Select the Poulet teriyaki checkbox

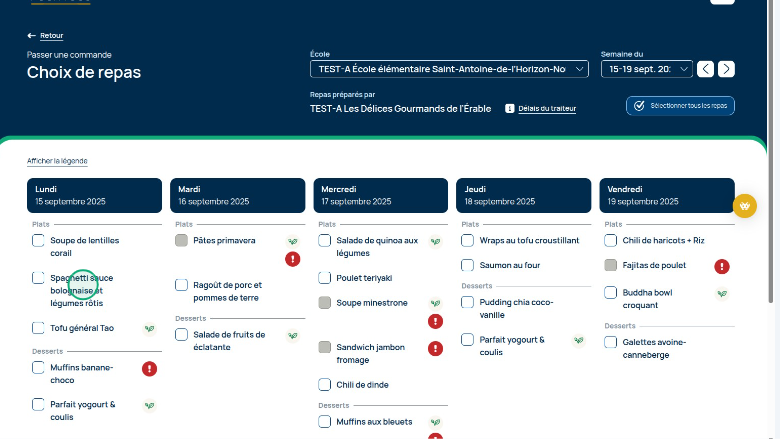coord(324,278)
